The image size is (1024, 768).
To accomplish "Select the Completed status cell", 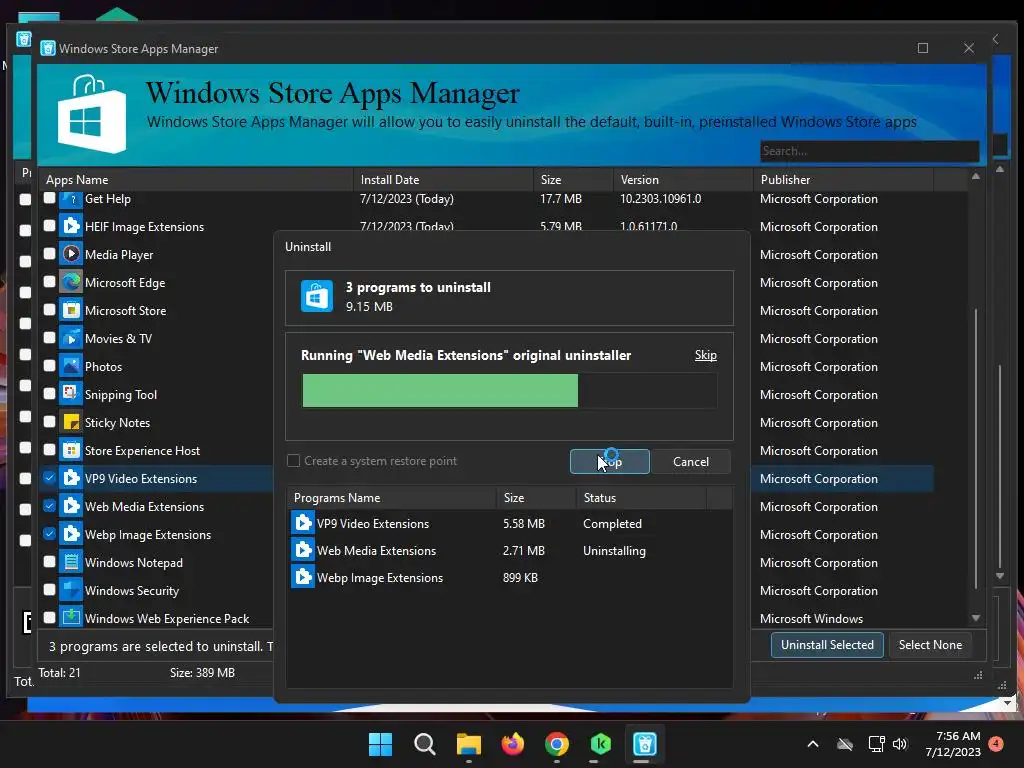I will [x=612, y=524].
